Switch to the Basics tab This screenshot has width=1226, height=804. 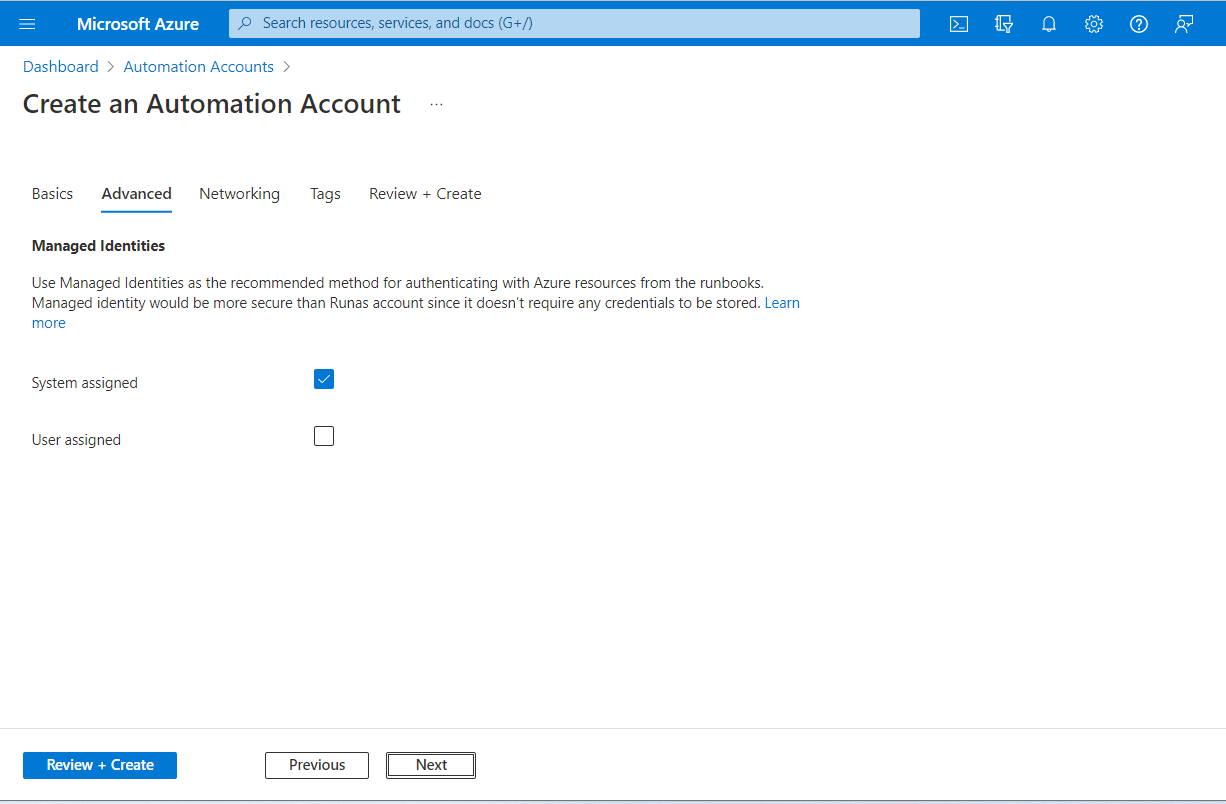(x=52, y=193)
